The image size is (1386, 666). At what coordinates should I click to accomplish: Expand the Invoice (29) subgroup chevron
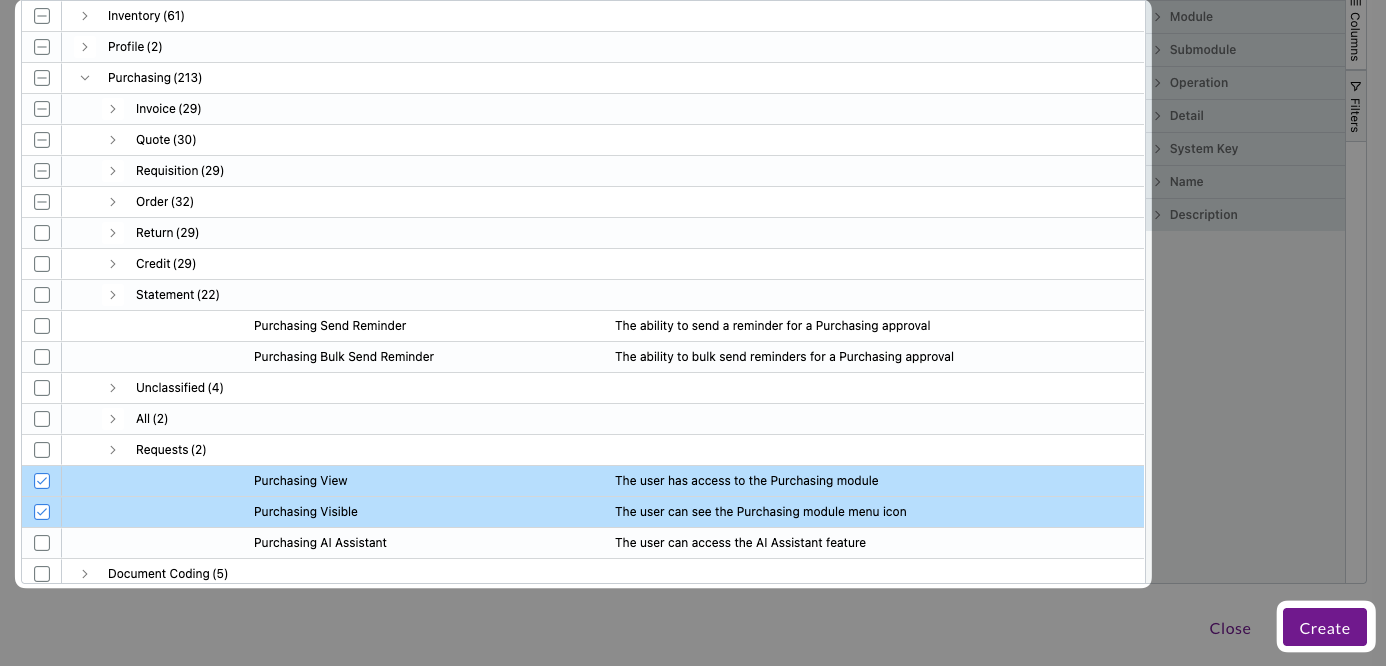[x=113, y=109]
